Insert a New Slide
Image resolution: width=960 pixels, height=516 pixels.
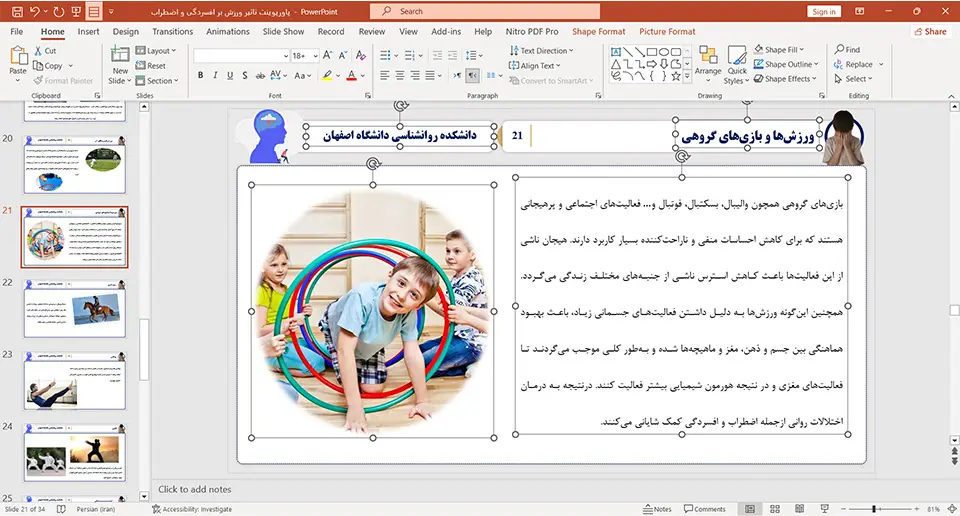[x=120, y=65]
